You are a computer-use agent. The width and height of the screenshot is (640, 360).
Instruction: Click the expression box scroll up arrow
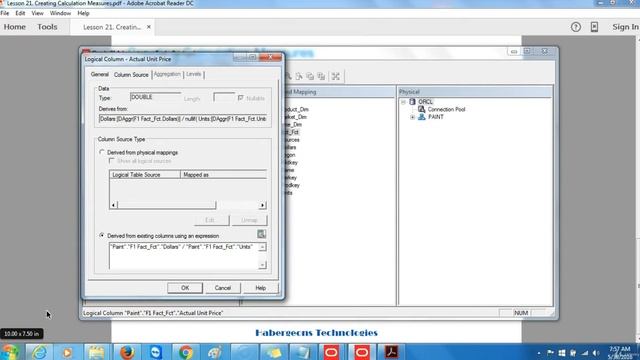click(x=262, y=247)
